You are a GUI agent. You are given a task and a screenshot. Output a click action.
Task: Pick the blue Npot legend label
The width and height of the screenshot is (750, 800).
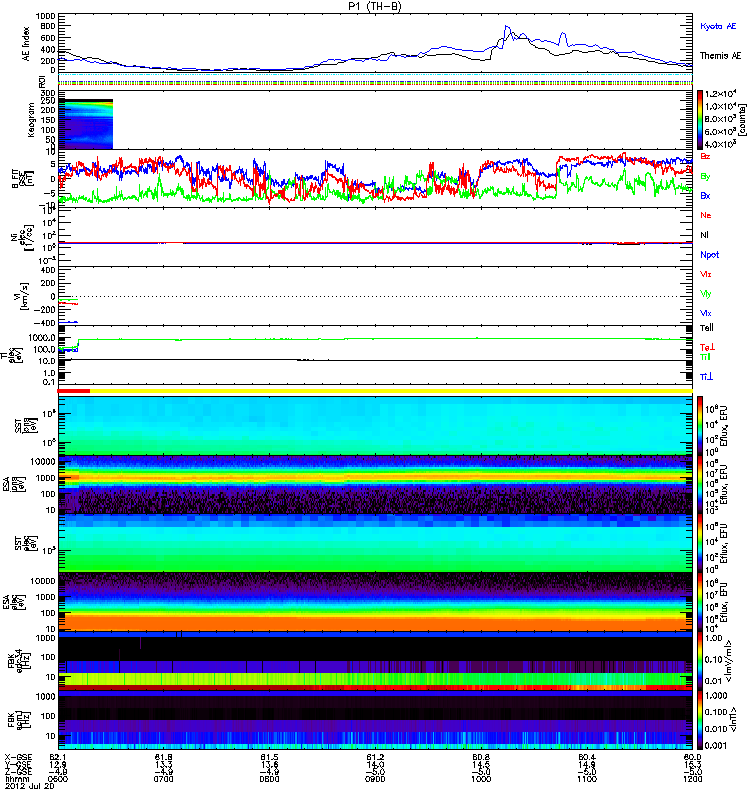(x=709, y=255)
